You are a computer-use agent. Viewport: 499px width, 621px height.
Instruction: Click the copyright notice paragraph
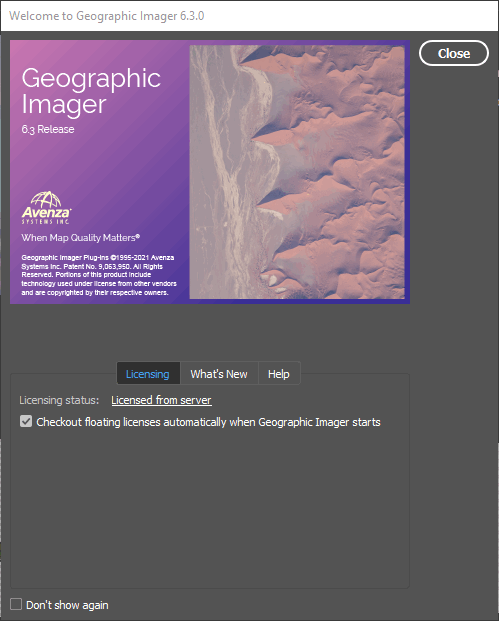[x=99, y=275]
